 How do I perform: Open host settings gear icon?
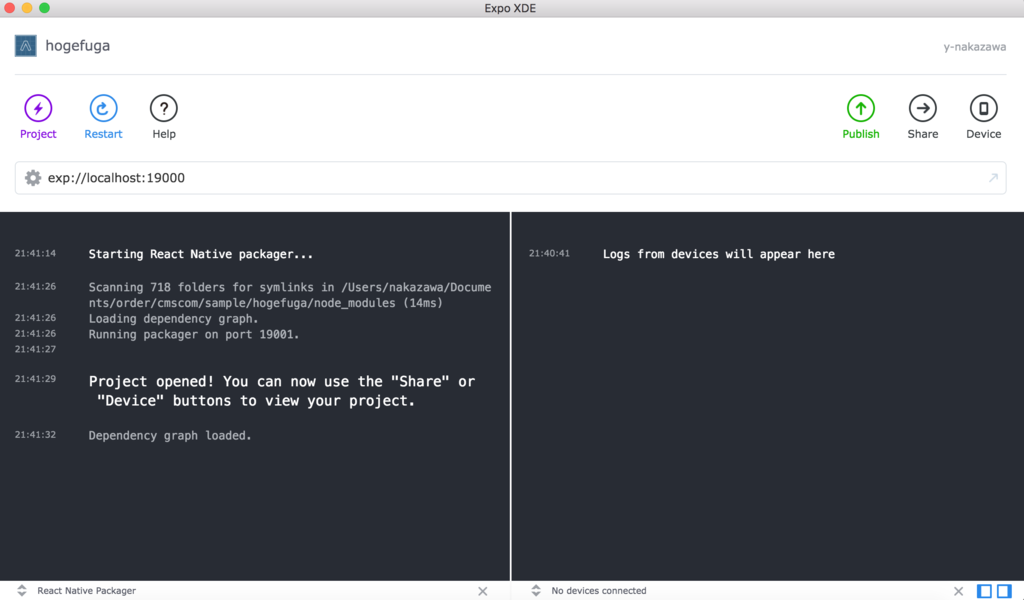tap(33, 178)
